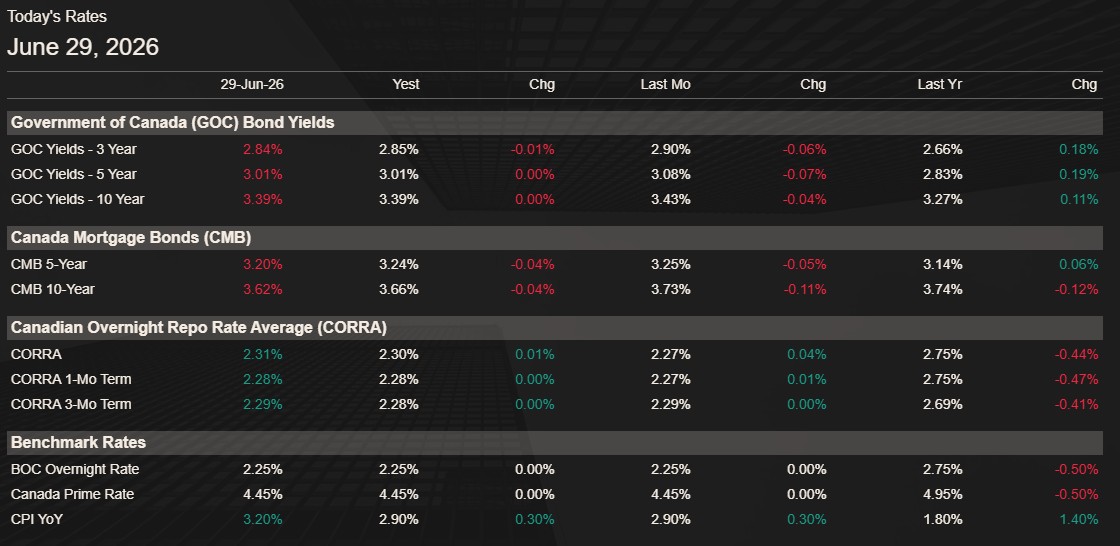Select the Yest column header
This screenshot has width=1120, height=546.
406,84
